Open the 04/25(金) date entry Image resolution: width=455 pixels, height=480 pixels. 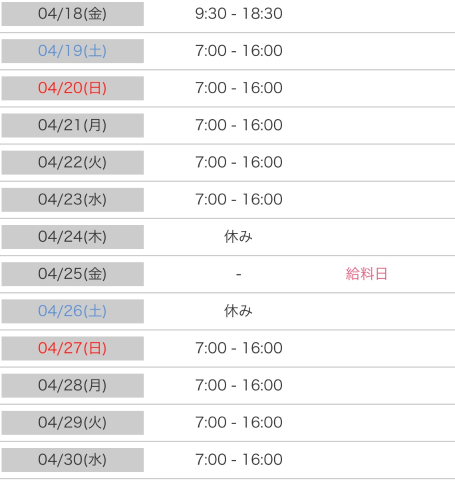[x=73, y=274]
